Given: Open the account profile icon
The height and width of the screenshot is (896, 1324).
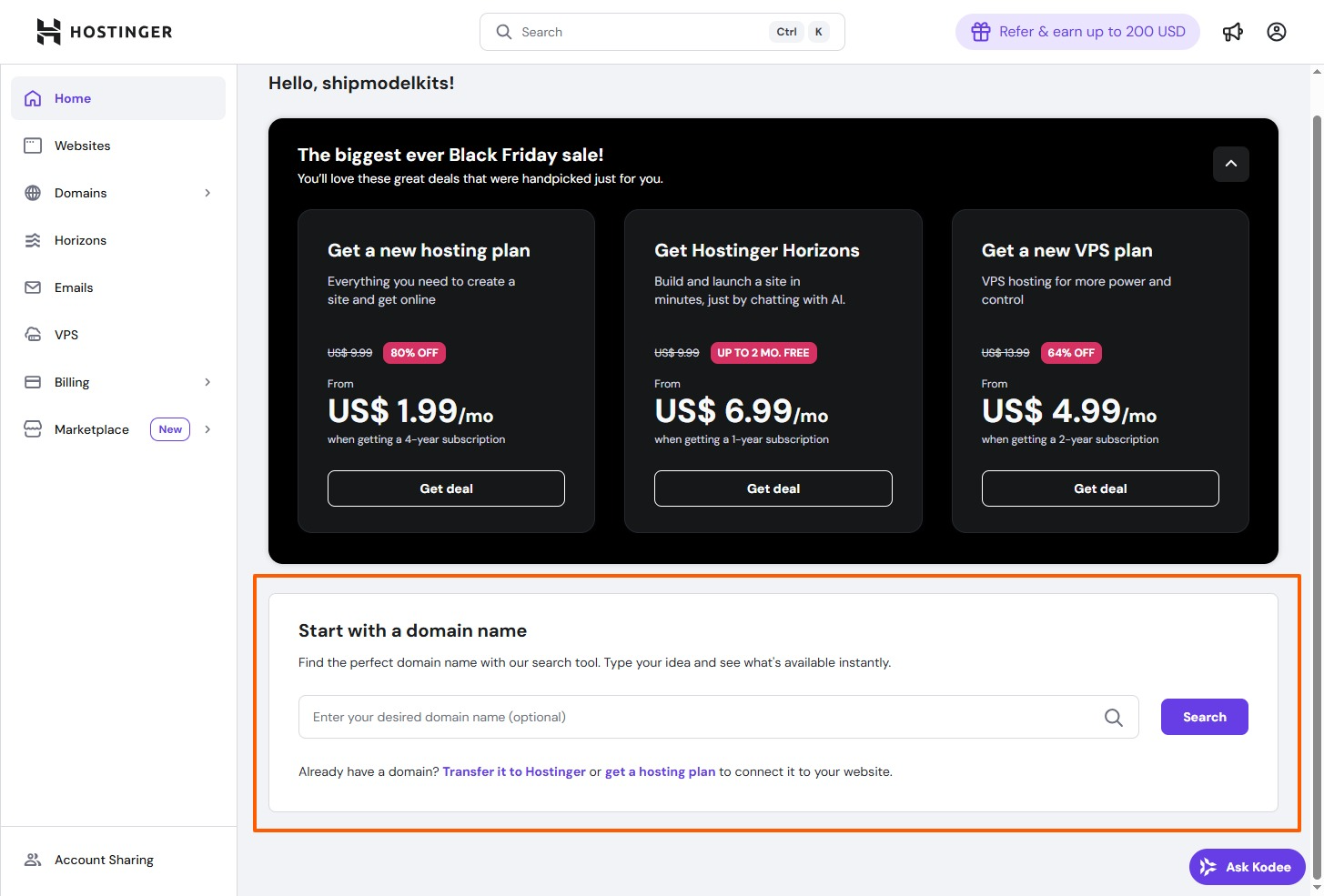Looking at the screenshot, I should (1277, 33).
